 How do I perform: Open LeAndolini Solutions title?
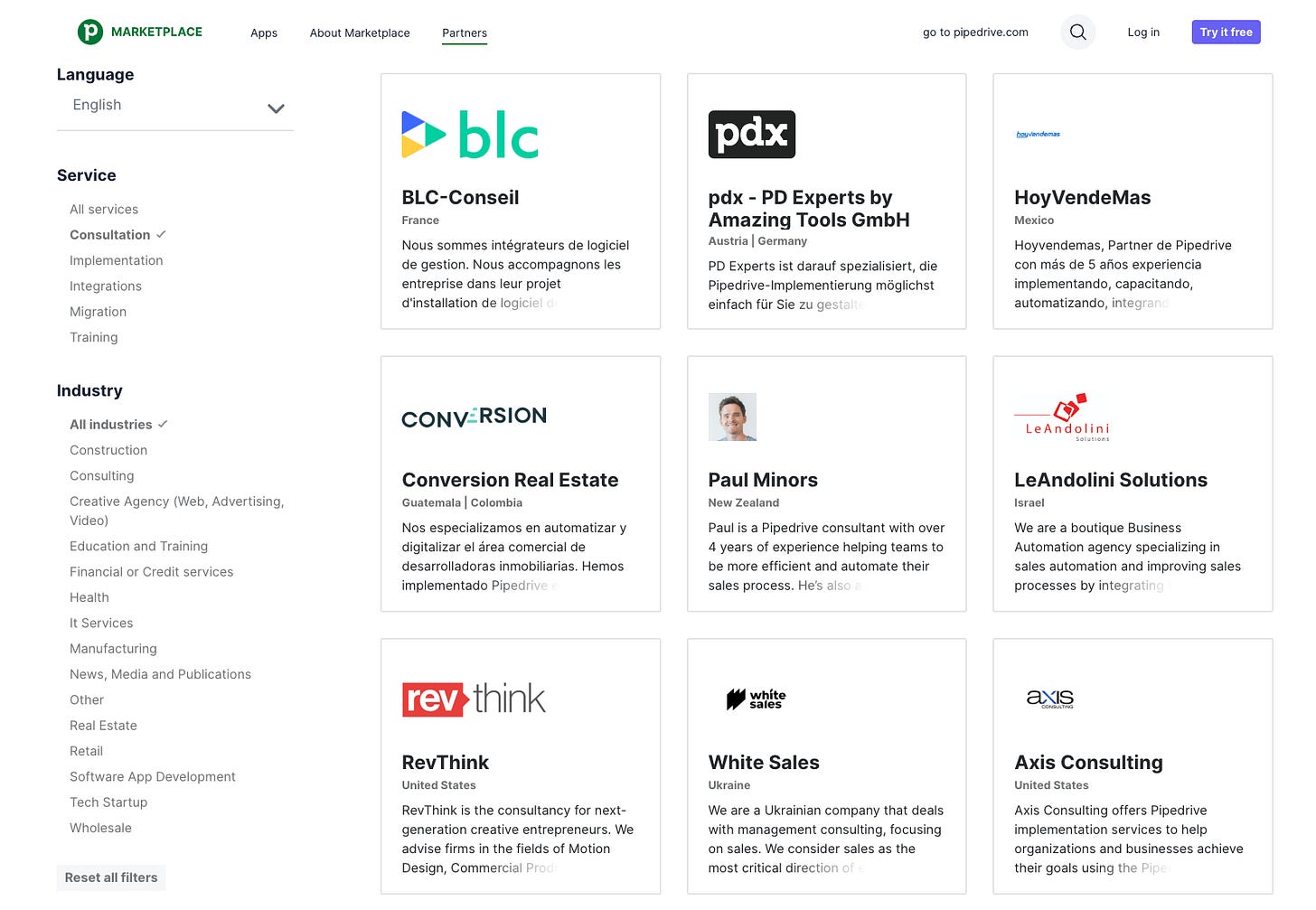pos(1111,480)
